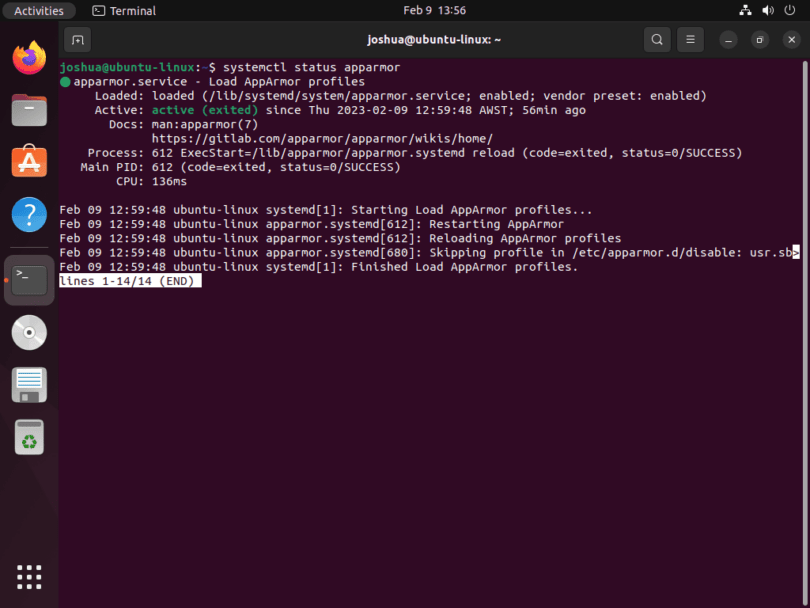Open the system status menu with power icon
810x608 pixels.
click(790, 10)
